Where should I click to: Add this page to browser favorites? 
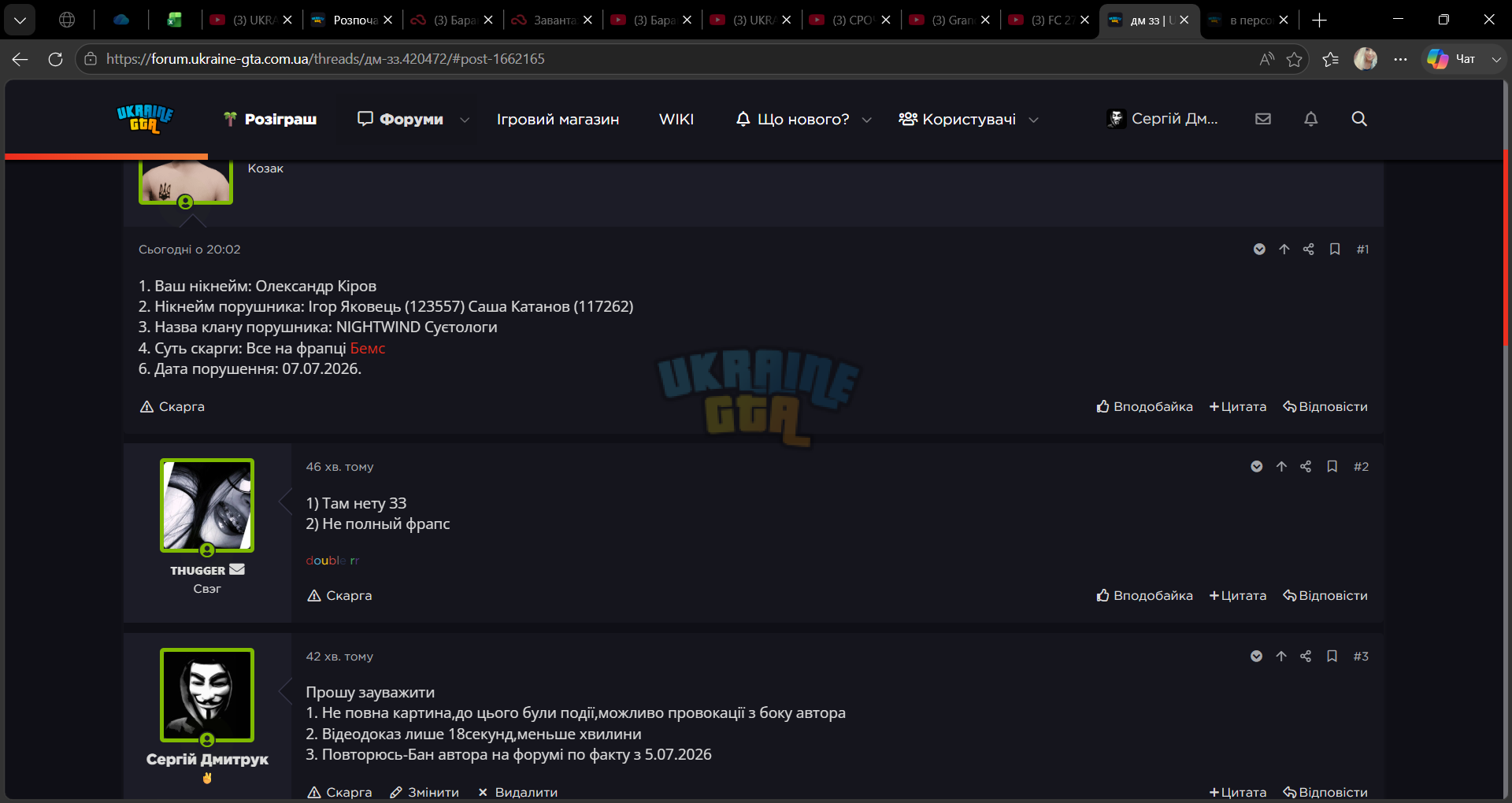[x=1294, y=59]
